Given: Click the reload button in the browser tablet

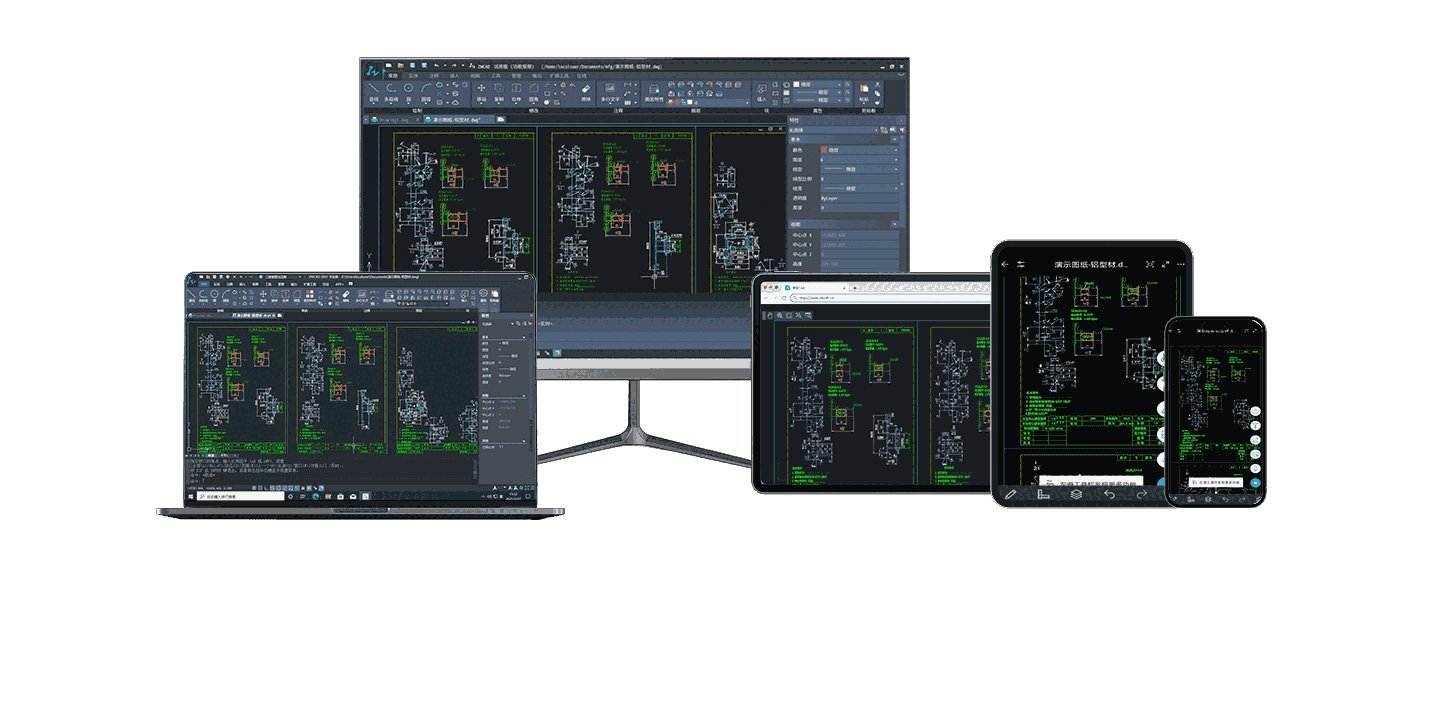Looking at the screenshot, I should click(x=784, y=298).
